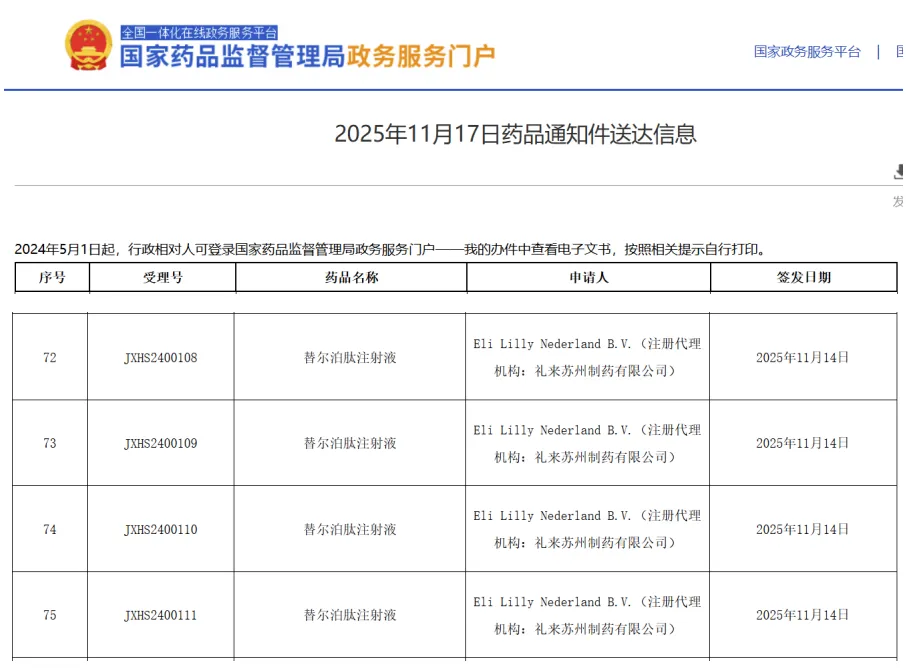The width and height of the screenshot is (906, 670).
Task: Click the download icon below the title
Action: pyautogui.click(x=899, y=172)
